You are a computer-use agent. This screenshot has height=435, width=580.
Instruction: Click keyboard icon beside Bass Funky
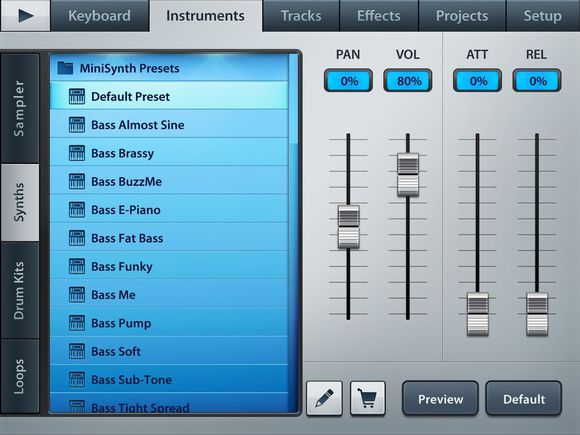(77, 266)
